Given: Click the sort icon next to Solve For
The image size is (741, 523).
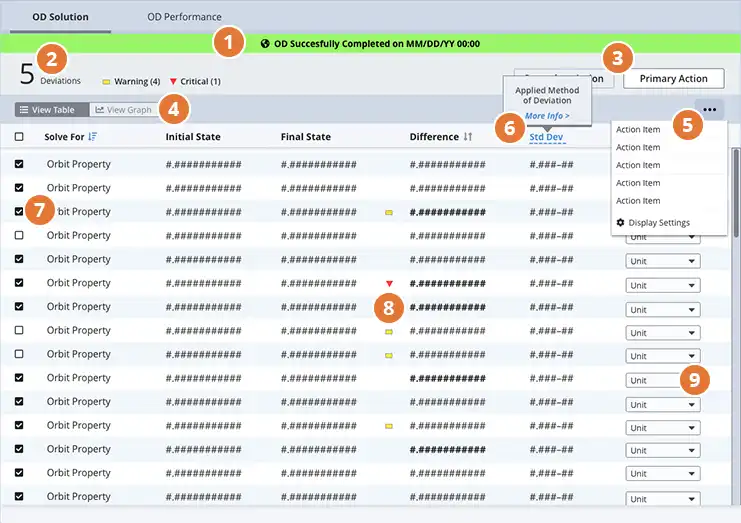Looking at the screenshot, I should pos(93,137).
